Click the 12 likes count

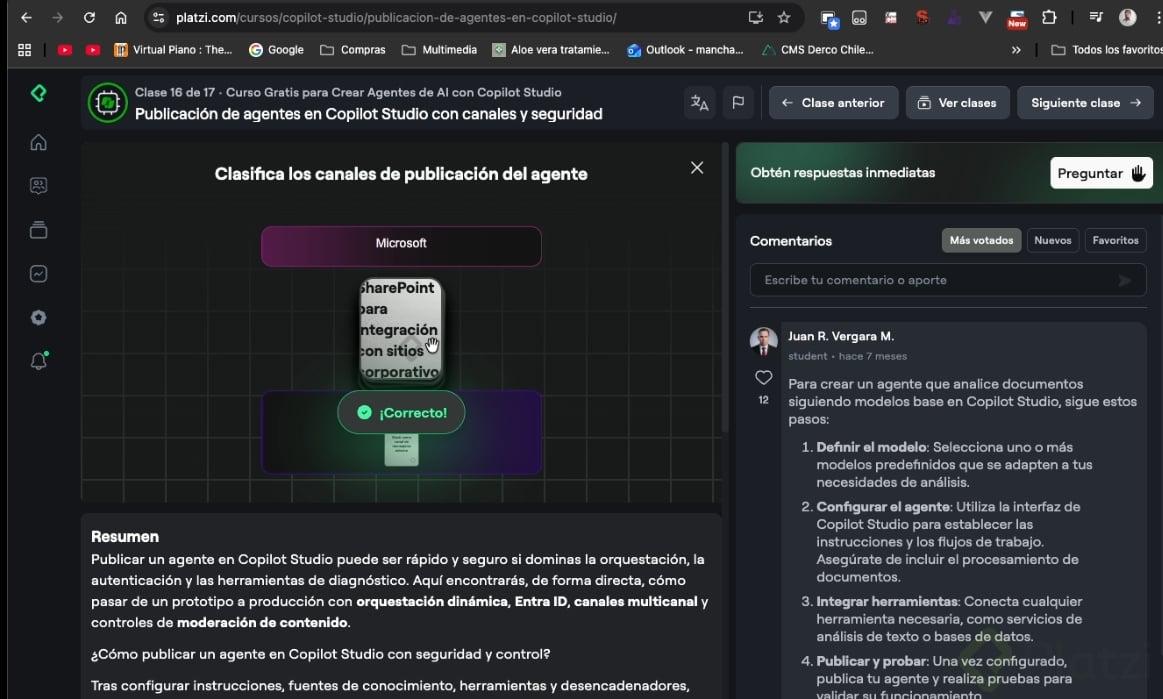(763, 400)
